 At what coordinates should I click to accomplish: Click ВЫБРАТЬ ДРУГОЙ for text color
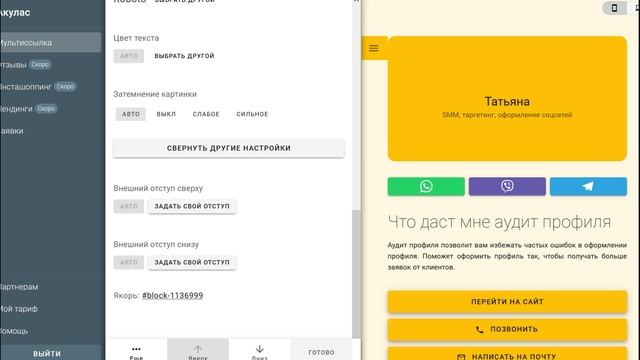coord(184,56)
